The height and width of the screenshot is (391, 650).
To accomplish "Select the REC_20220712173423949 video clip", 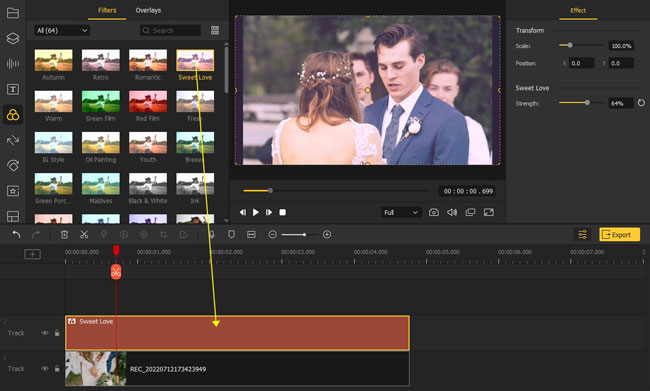I will [237, 369].
